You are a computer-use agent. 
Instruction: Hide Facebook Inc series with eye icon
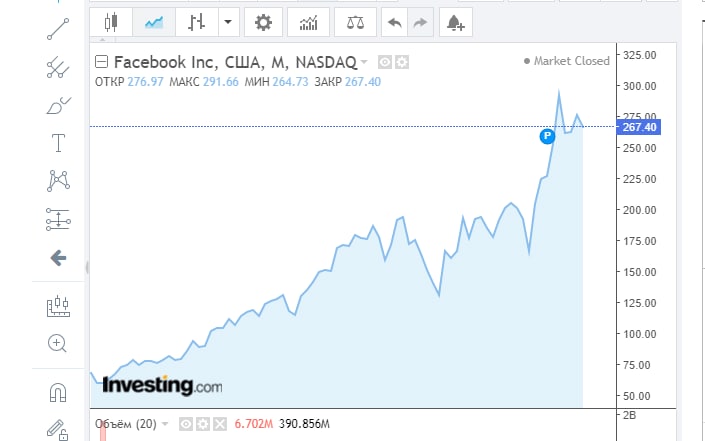(x=385, y=62)
